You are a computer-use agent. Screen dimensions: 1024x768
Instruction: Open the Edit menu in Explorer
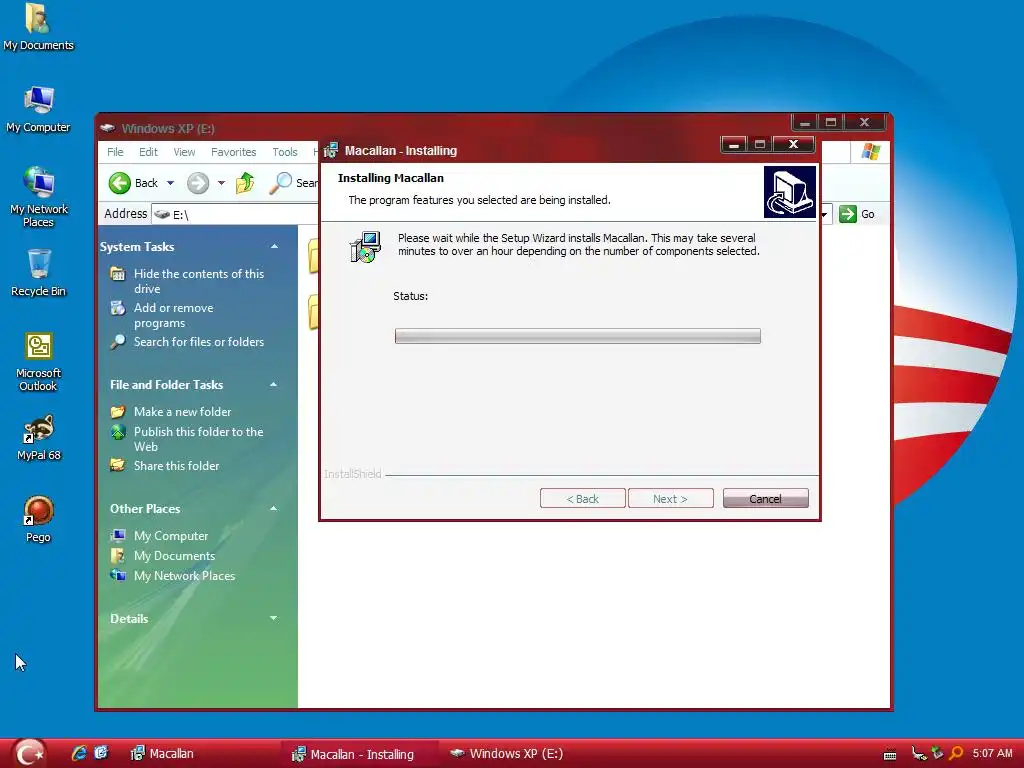(148, 152)
